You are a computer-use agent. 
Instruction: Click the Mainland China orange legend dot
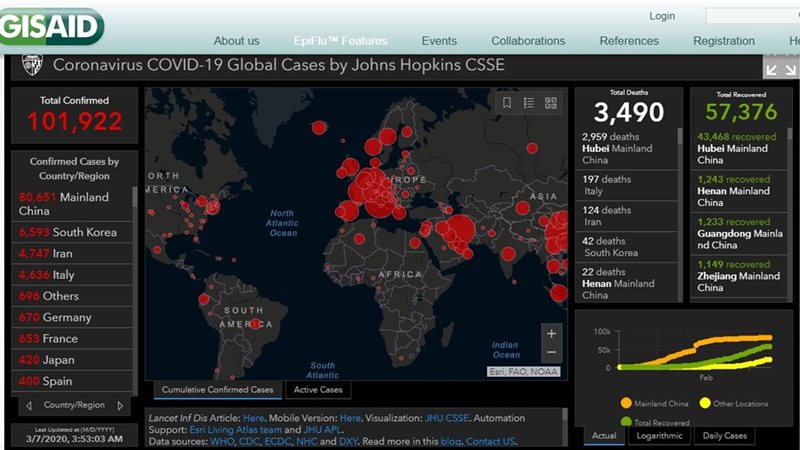point(626,403)
